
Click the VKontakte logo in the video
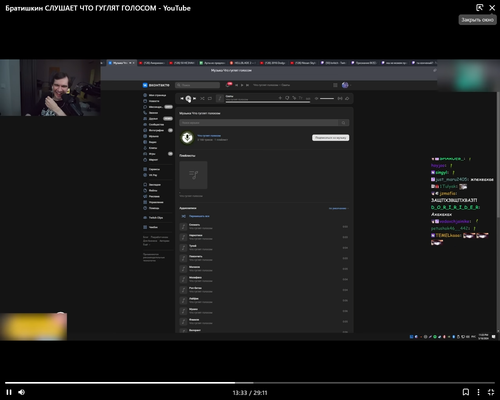(x=156, y=85)
